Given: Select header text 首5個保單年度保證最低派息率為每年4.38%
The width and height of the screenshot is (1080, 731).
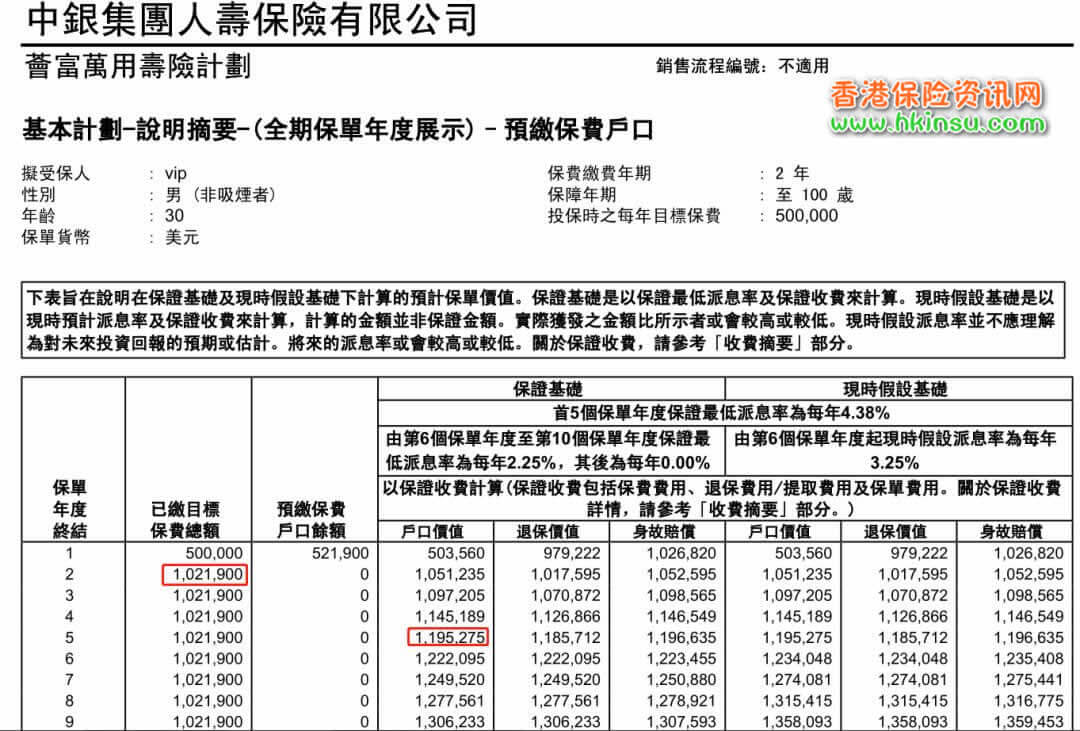Looking at the screenshot, I should tap(722, 413).
